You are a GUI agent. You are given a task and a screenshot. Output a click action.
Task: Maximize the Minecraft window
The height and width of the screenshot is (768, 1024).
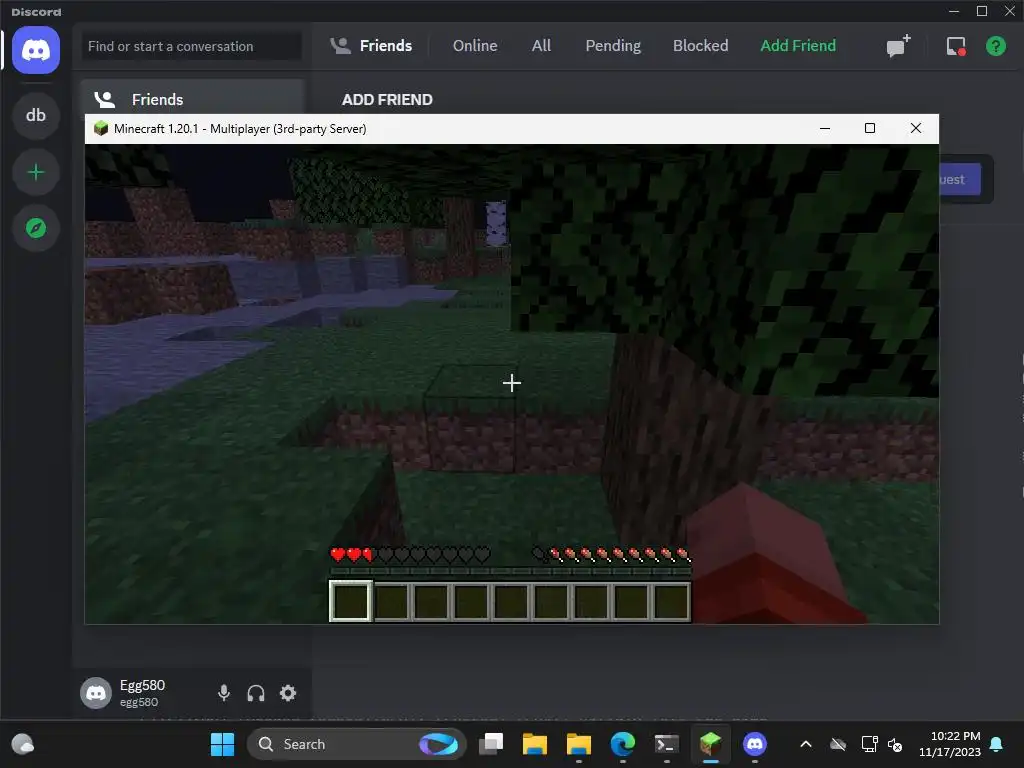pyautogui.click(x=869, y=128)
